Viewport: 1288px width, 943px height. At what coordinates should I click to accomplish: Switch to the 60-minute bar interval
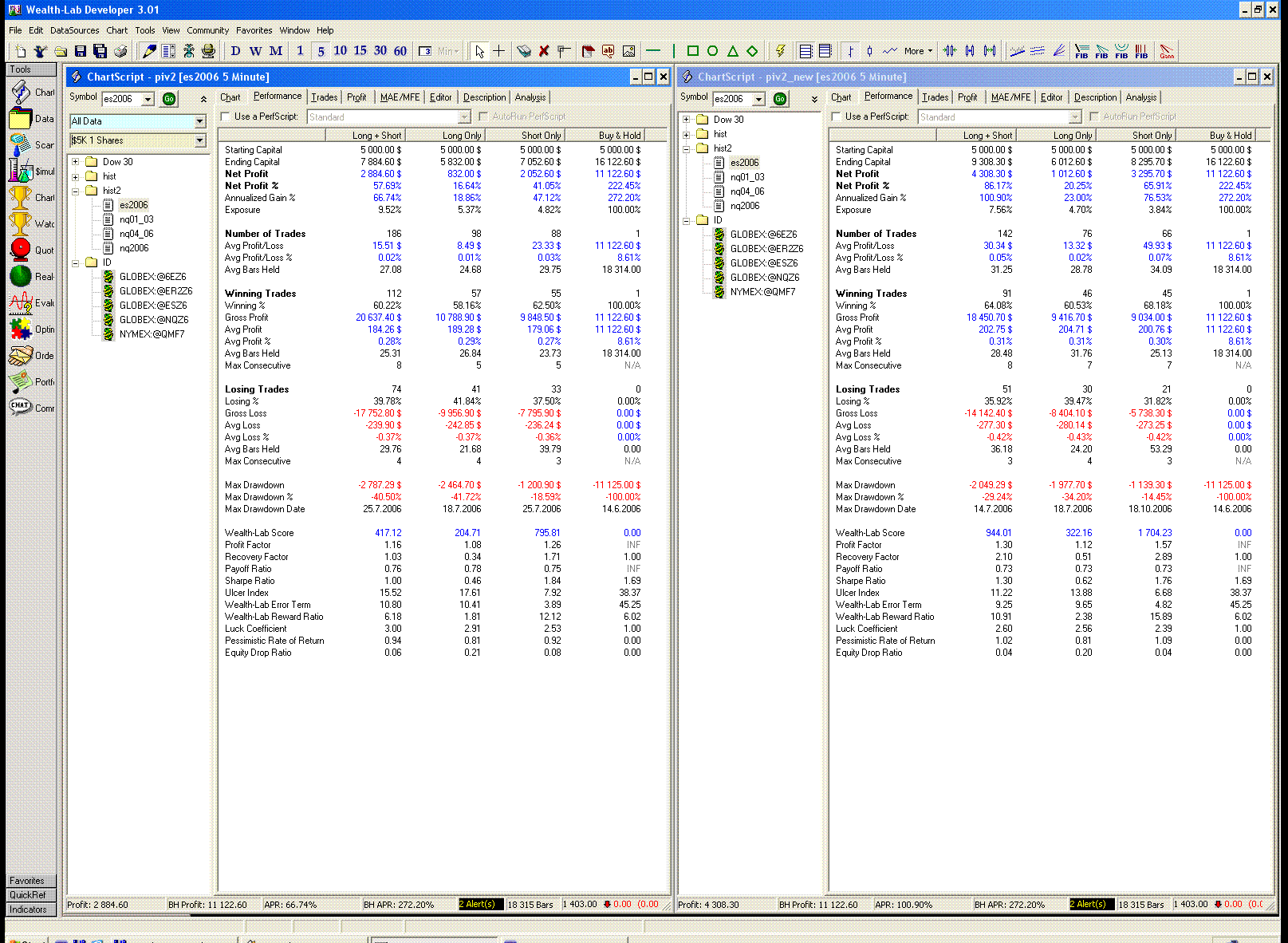[400, 51]
